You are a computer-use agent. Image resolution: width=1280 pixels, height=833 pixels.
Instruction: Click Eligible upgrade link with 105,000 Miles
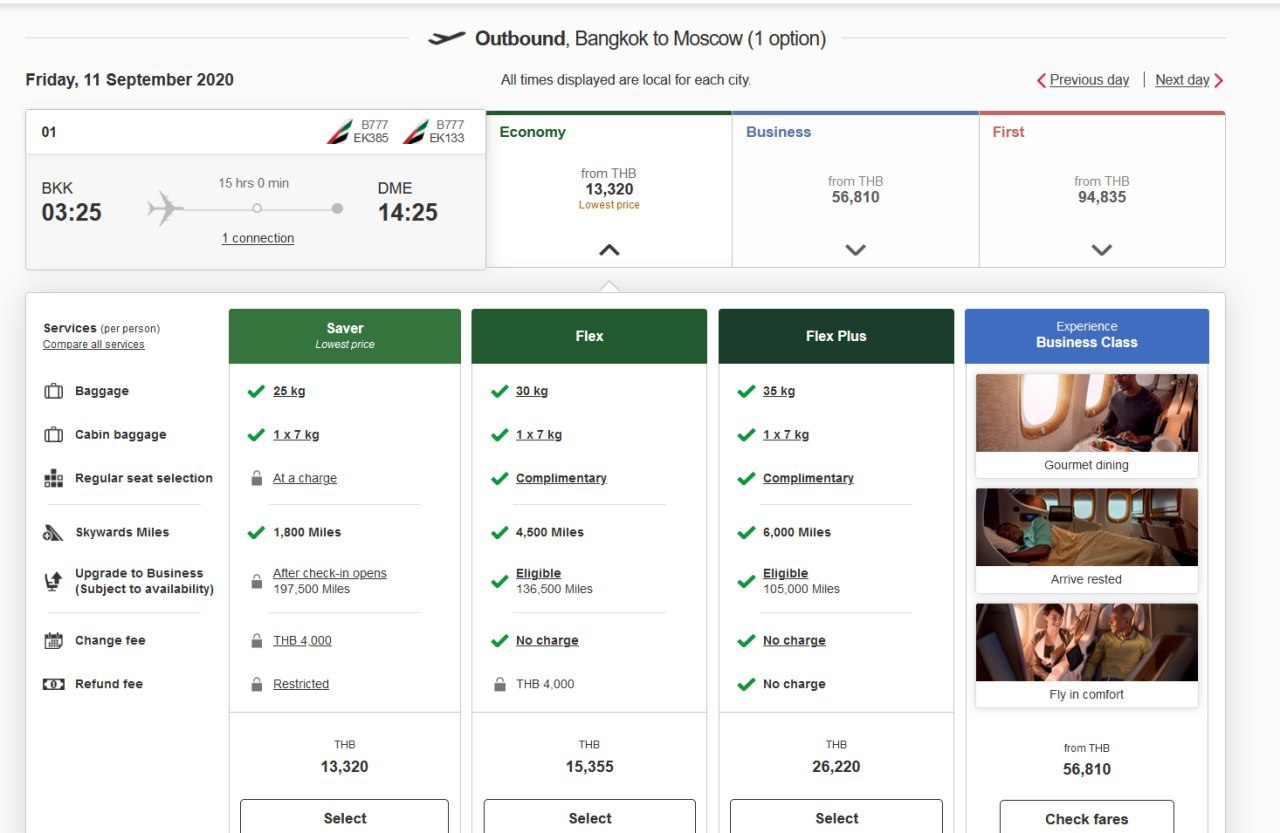(785, 573)
